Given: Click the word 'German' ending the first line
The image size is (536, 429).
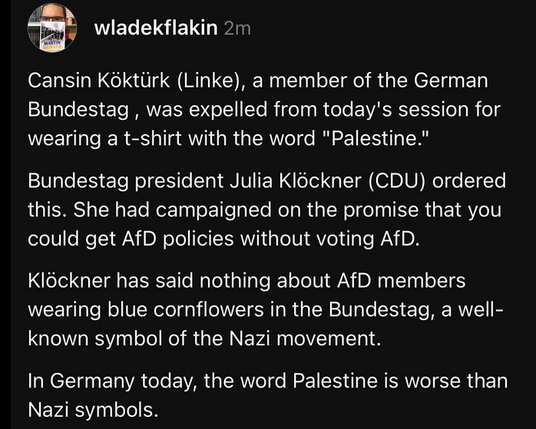Looking at the screenshot, I should (451, 81).
